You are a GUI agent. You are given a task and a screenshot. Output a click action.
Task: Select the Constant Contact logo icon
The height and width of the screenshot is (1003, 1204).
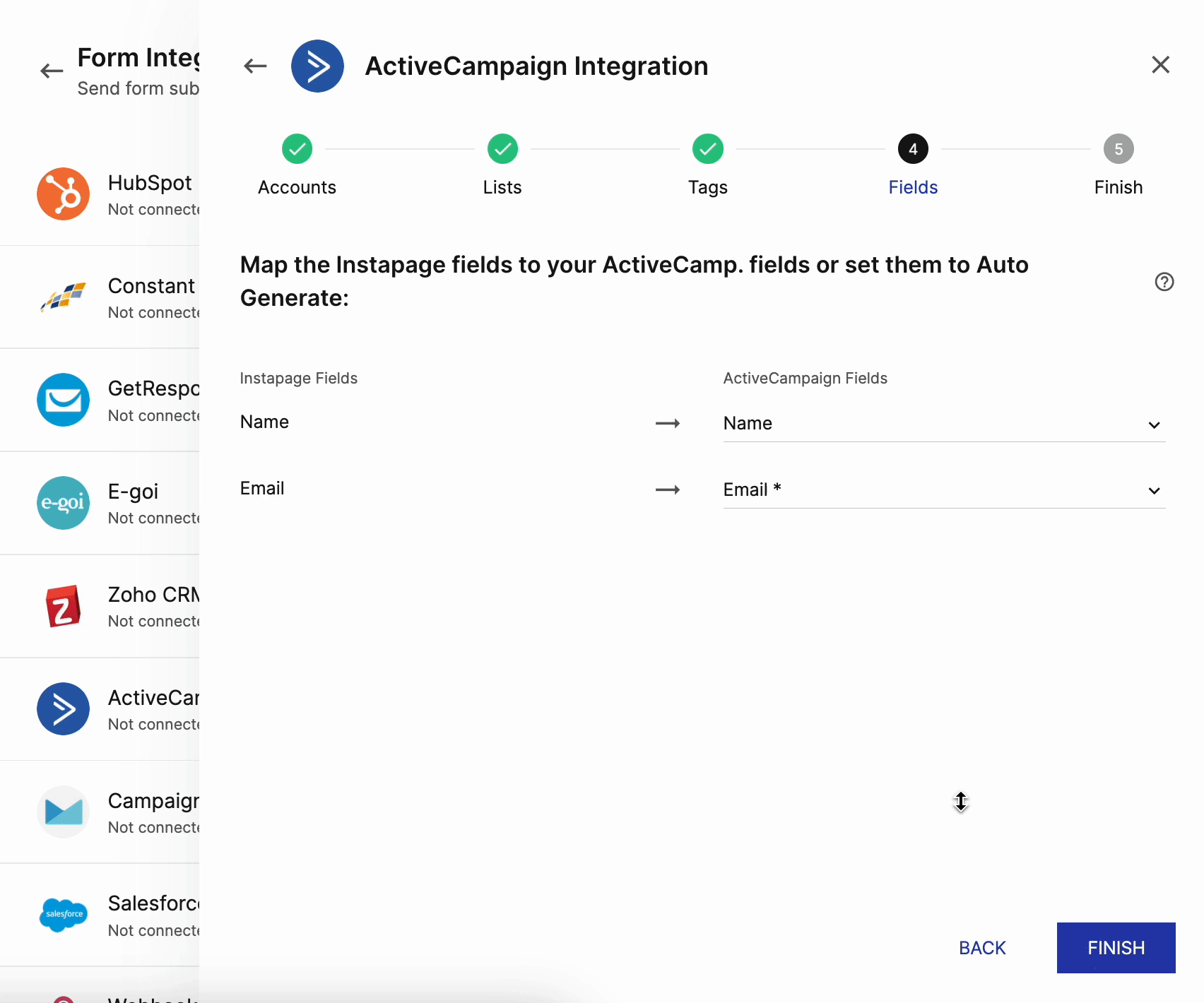(64, 297)
